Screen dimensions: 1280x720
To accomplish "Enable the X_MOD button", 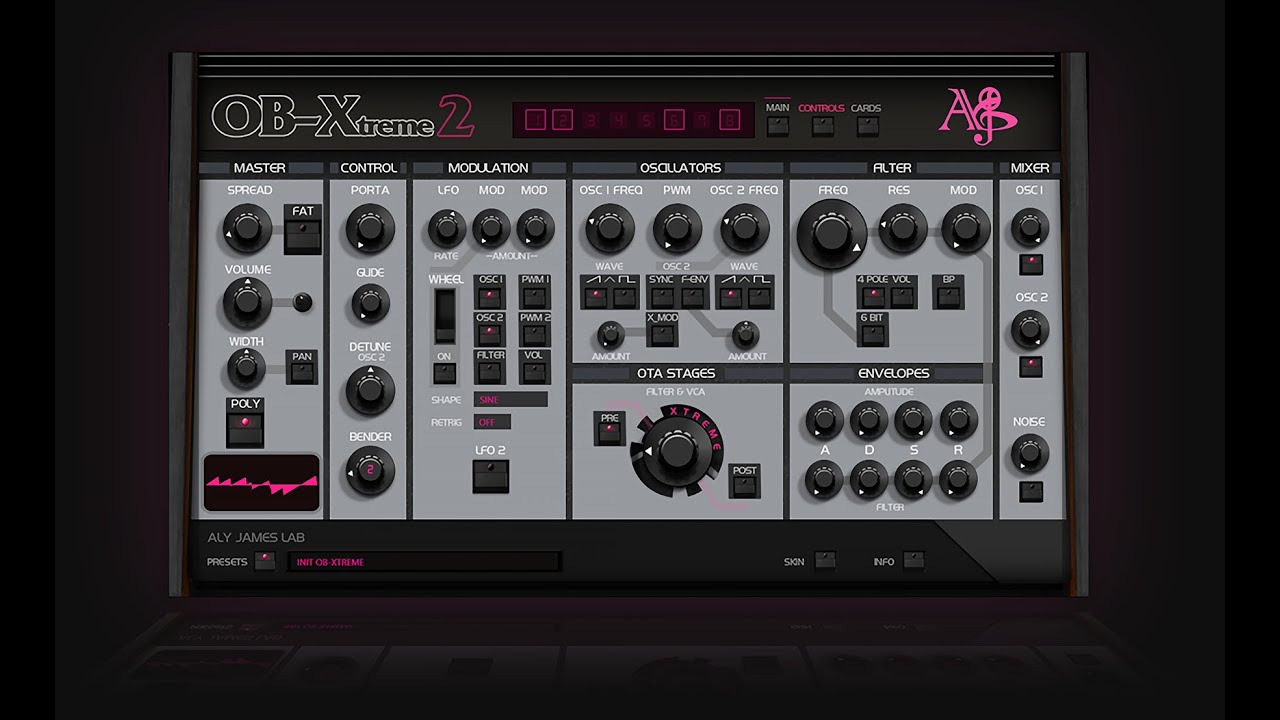I will [x=661, y=335].
